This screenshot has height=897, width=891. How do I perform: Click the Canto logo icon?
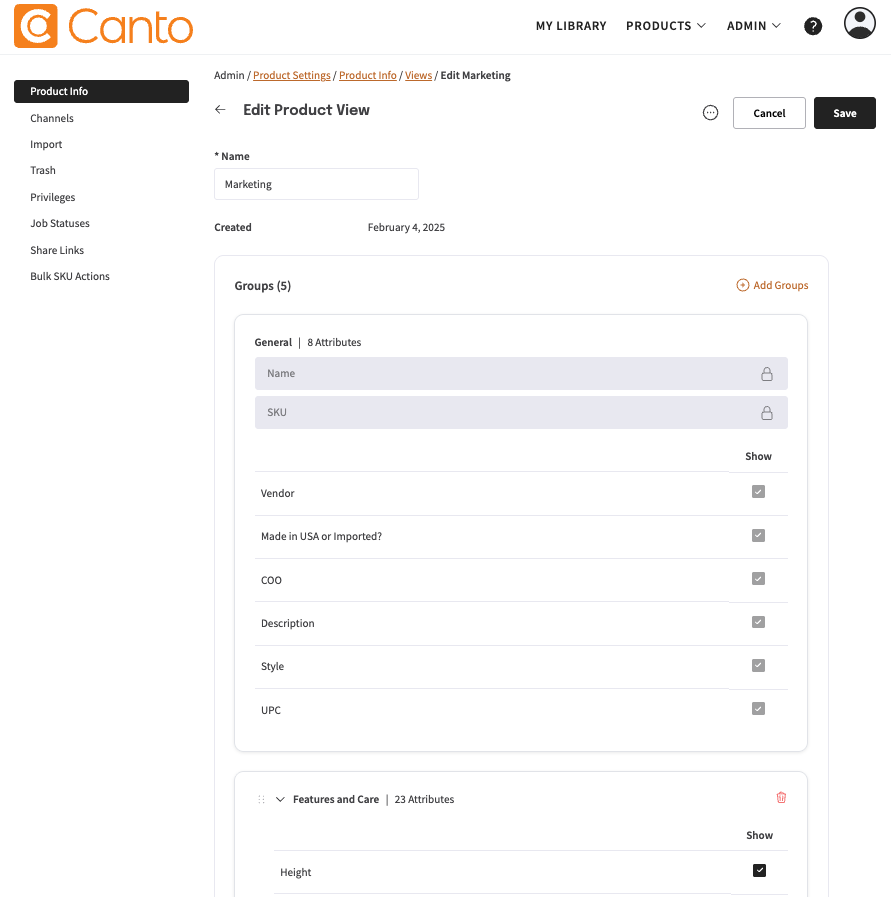tap(35, 26)
